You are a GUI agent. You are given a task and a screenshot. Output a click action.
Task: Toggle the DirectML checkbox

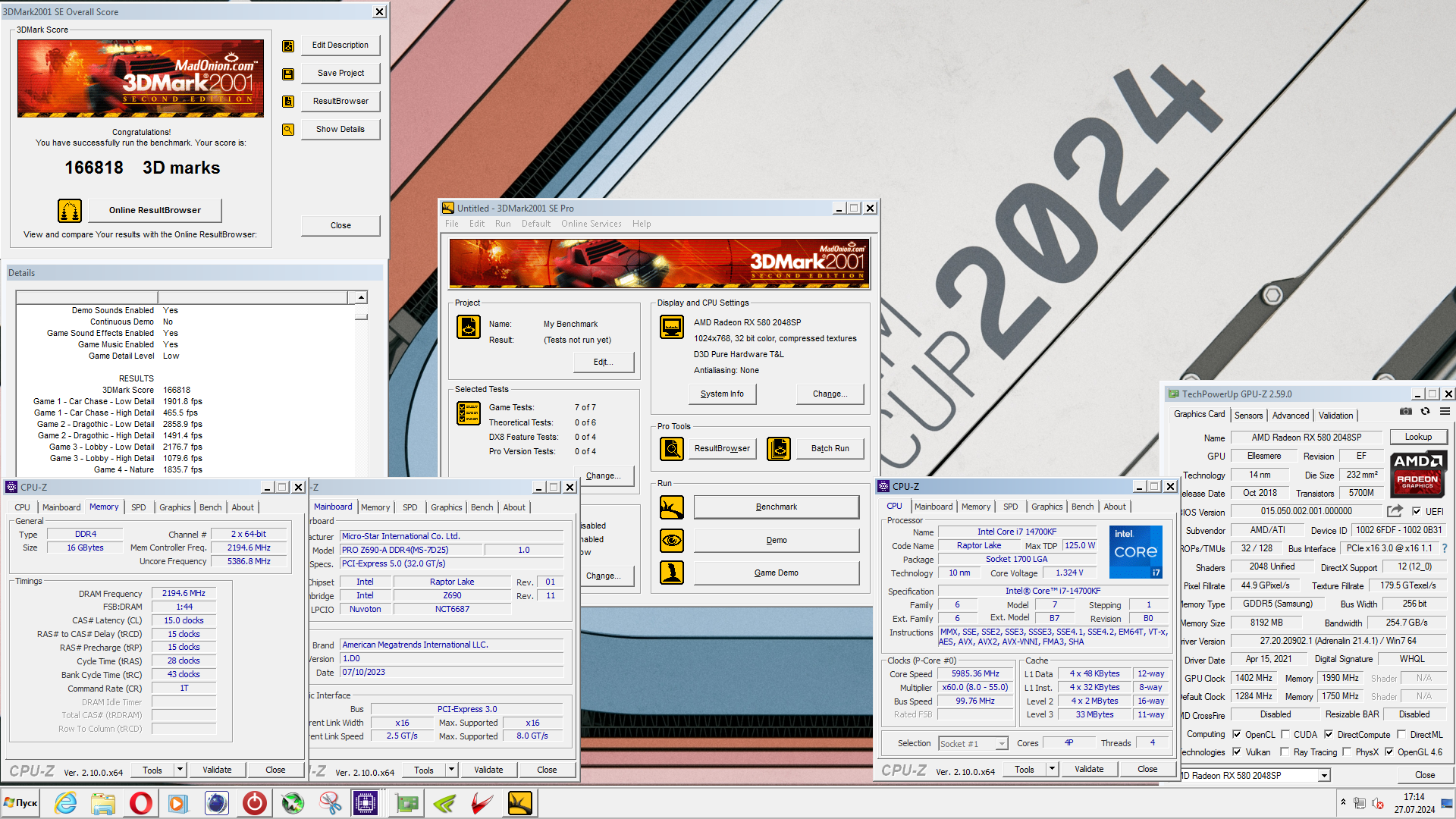(1402, 735)
